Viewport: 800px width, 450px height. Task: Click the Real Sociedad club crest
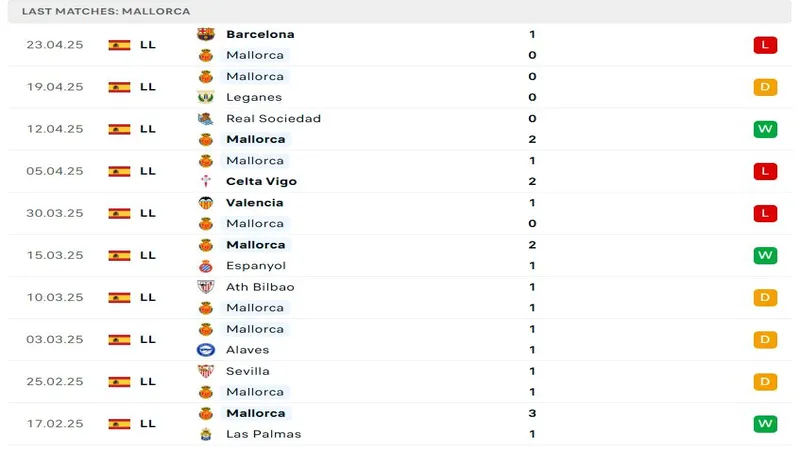[206, 118]
